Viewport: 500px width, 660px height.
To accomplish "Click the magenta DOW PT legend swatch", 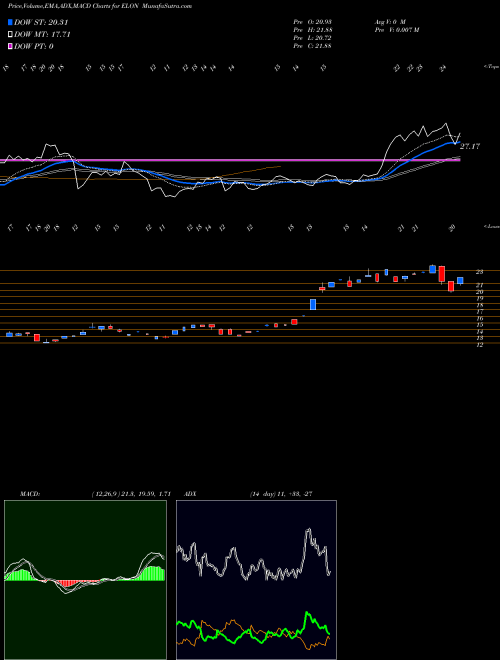I will pos(11,46).
